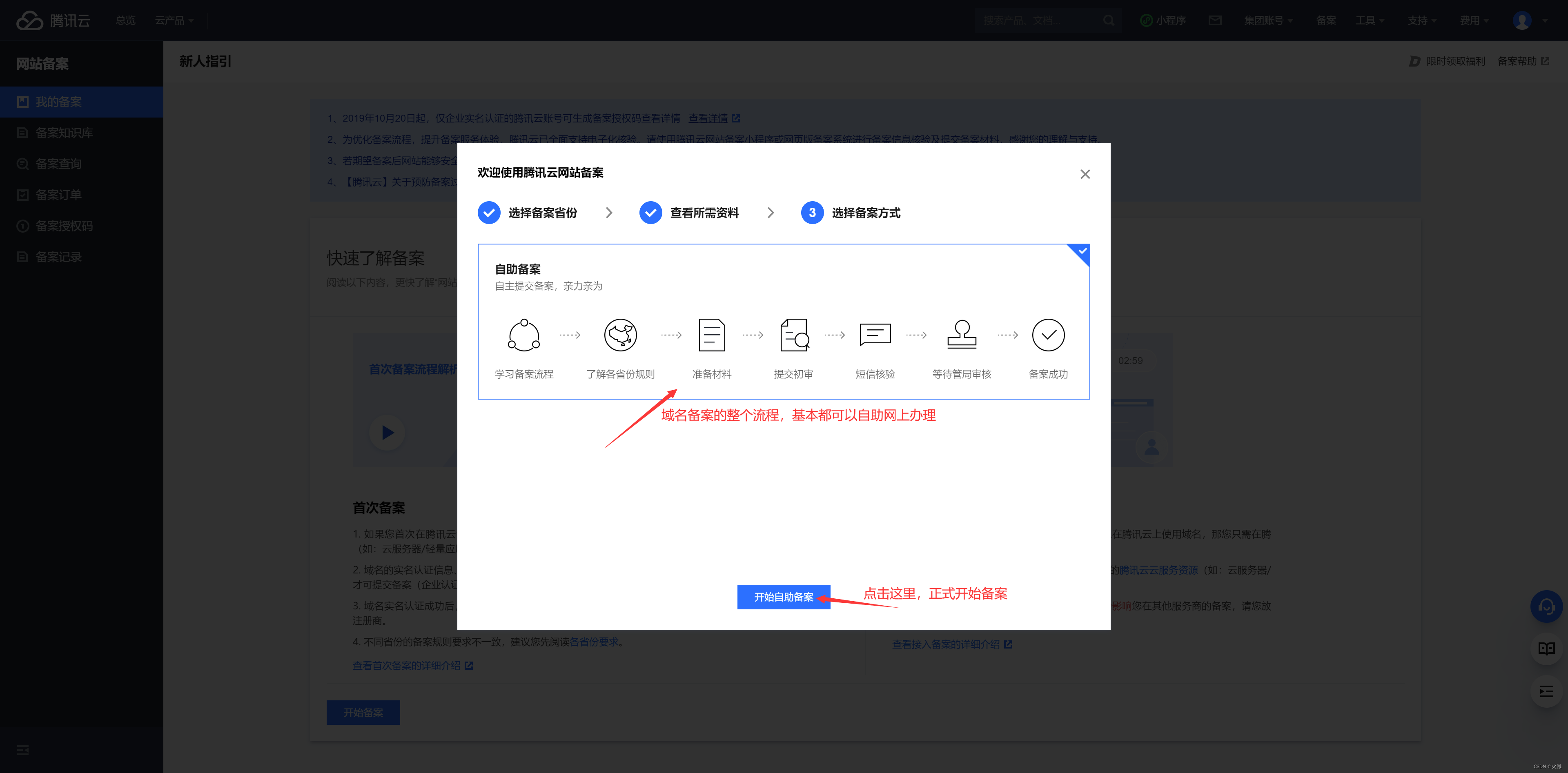
Task: Click the 开始自助备案 button
Action: click(x=784, y=597)
